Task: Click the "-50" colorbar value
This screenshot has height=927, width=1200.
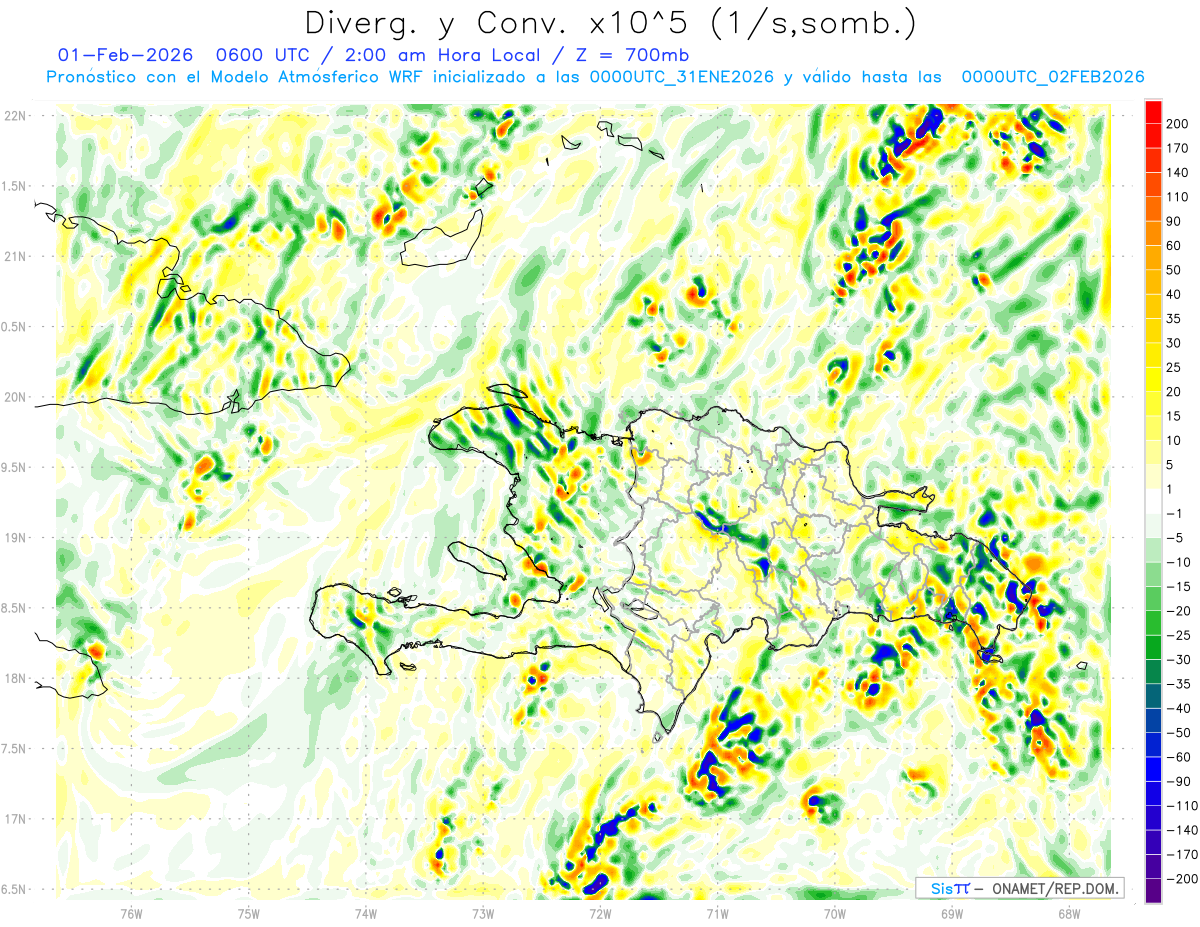Action: pyautogui.click(x=1181, y=733)
